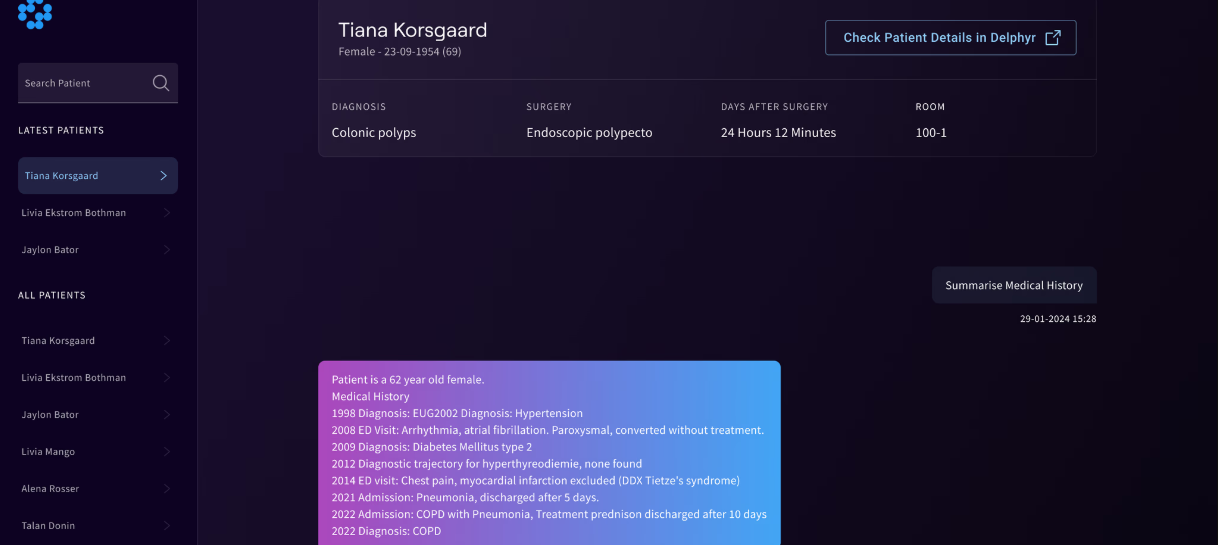Click the Summarise Medical History message
The image size is (1218, 545).
(x=1014, y=285)
